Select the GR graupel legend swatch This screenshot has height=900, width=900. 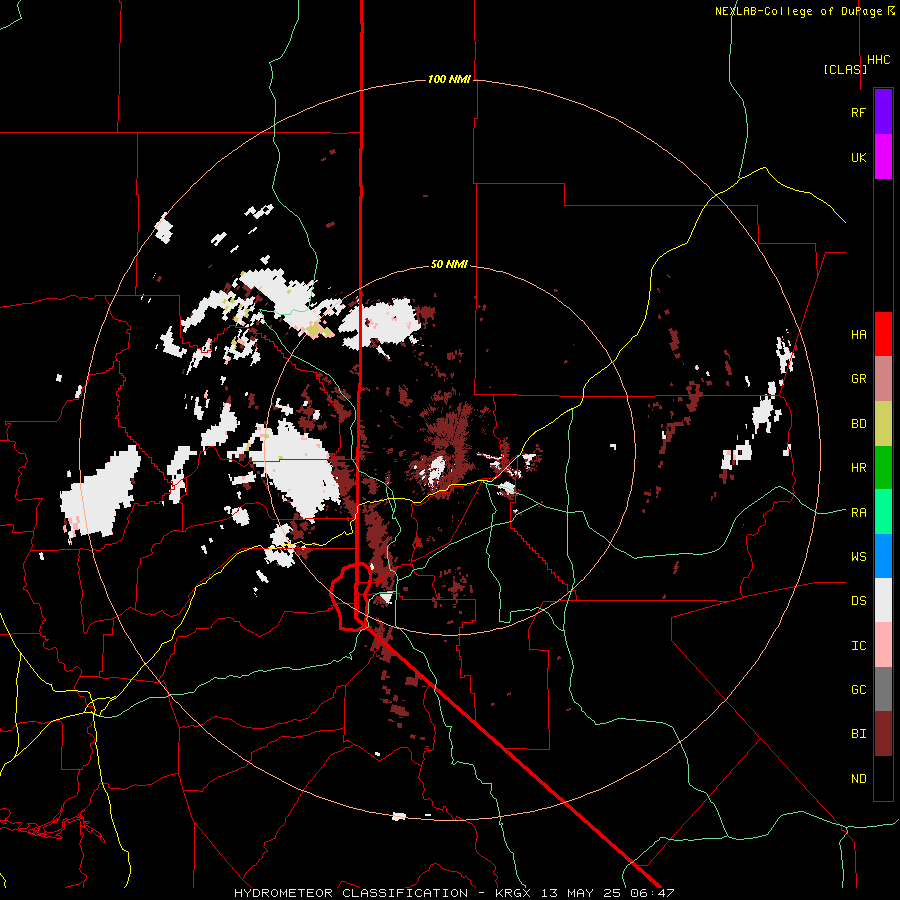[x=883, y=379]
